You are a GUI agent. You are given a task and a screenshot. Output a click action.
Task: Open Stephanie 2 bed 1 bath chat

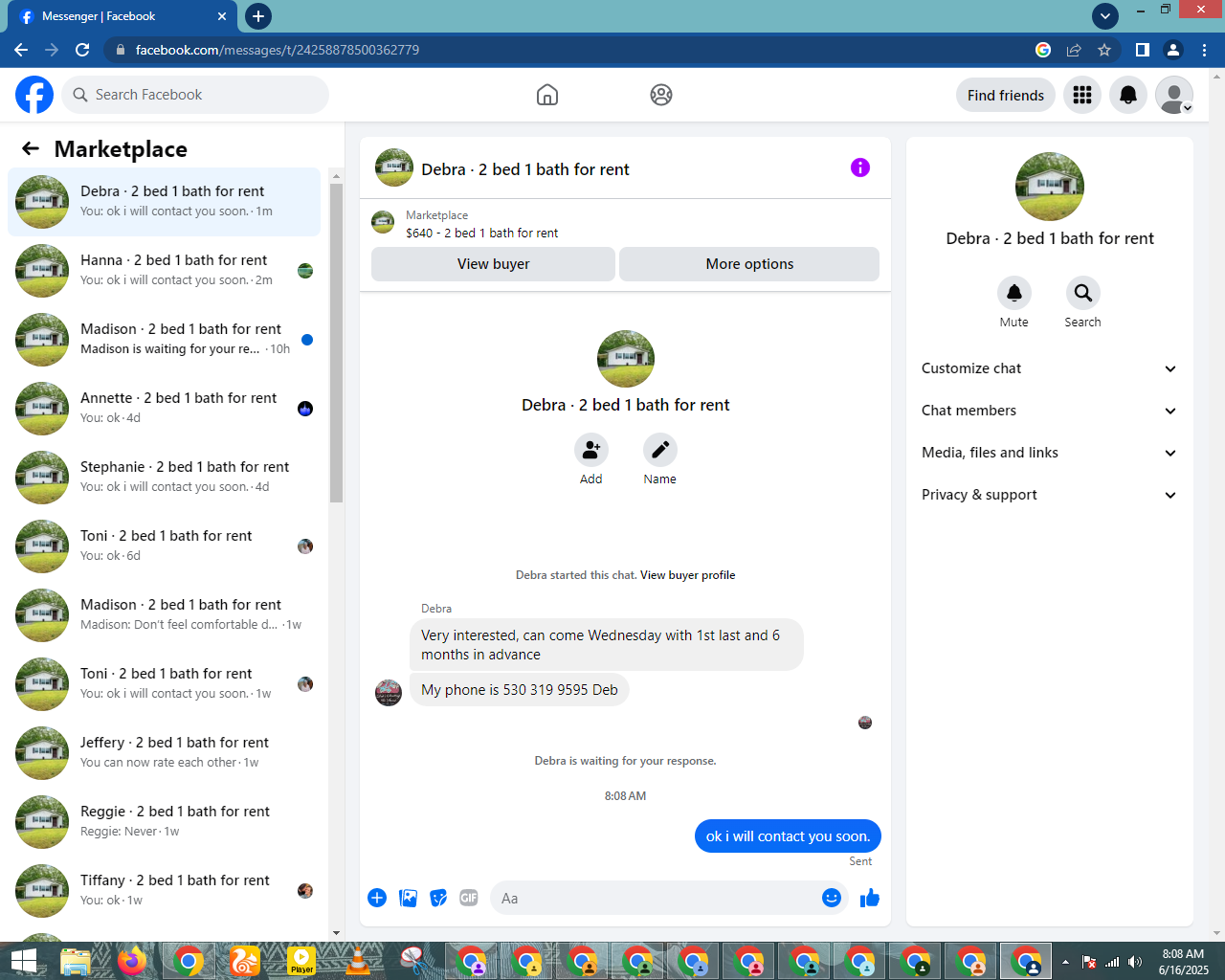pos(164,478)
